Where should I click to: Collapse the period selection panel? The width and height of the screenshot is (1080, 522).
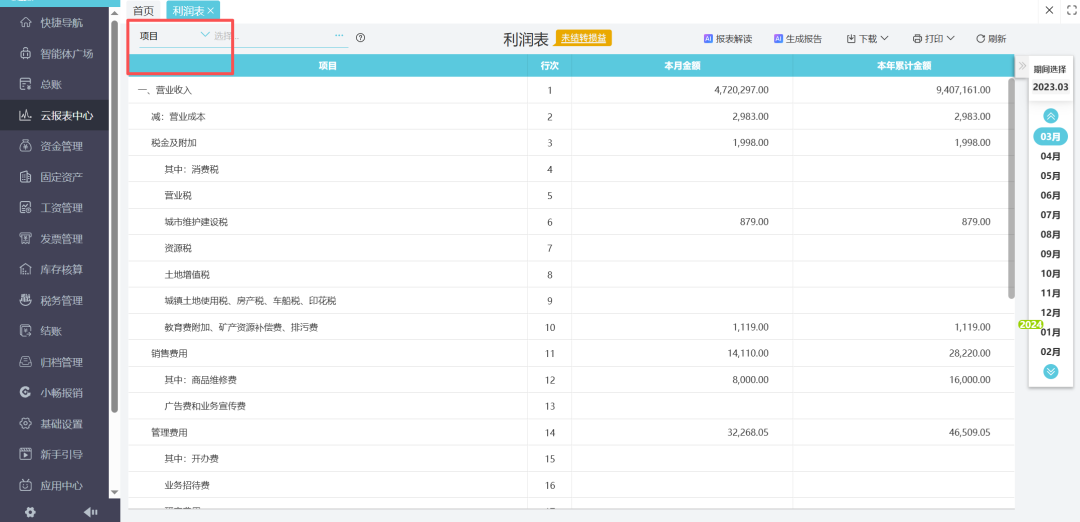click(x=1022, y=67)
